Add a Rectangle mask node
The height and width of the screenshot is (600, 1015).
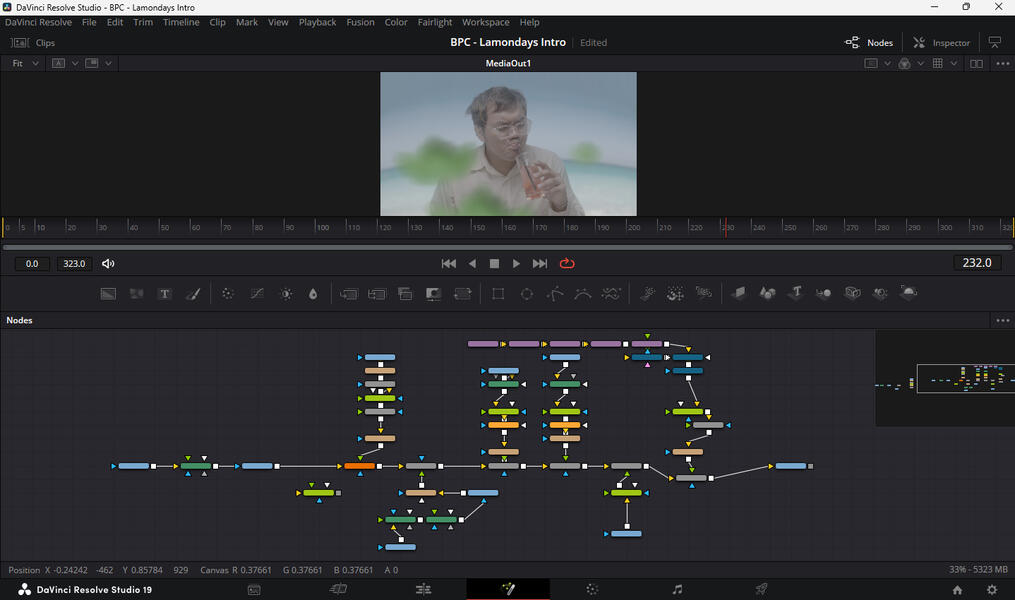coord(498,293)
